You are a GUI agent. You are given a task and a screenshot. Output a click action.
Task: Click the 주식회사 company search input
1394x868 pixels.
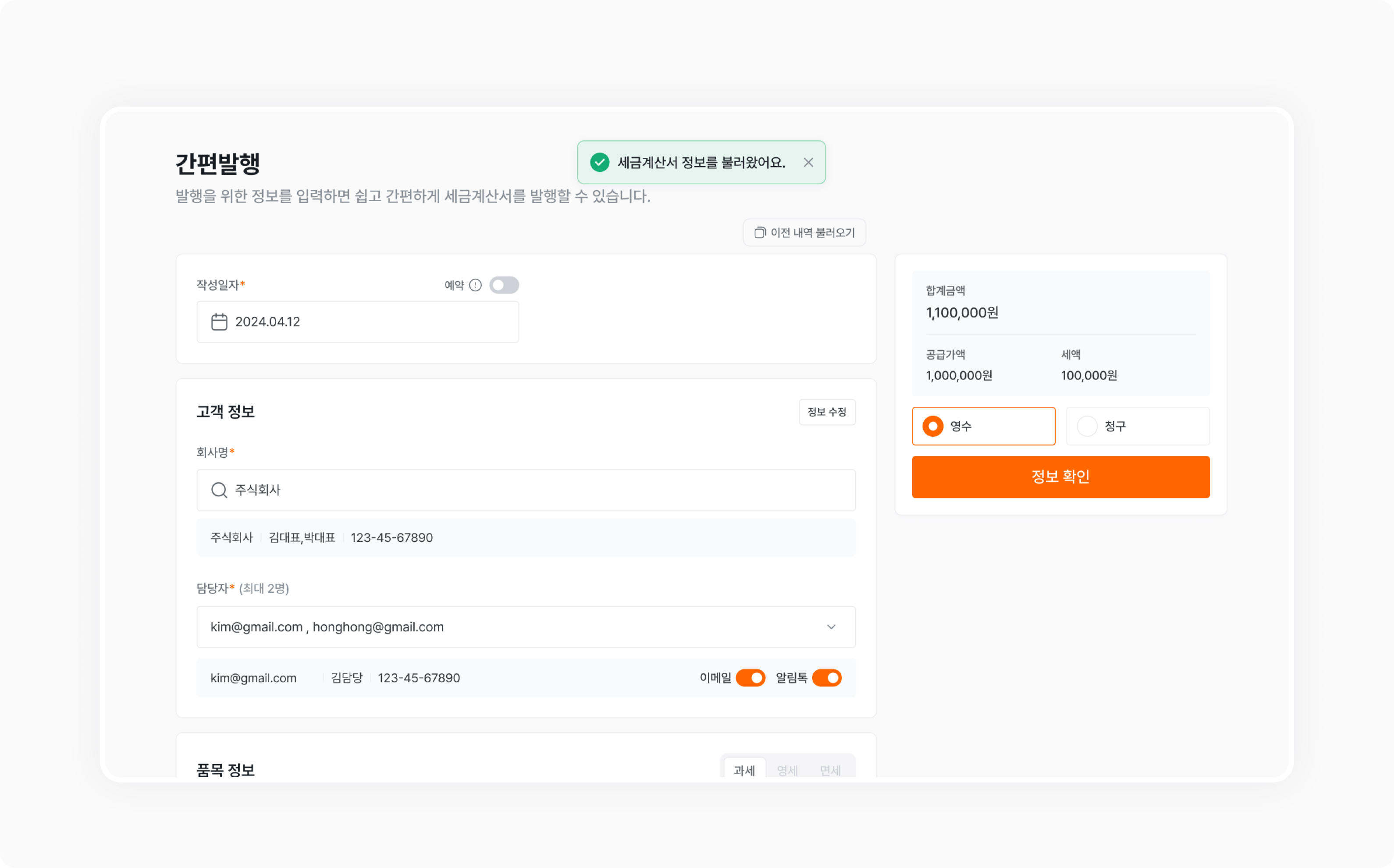click(526, 490)
